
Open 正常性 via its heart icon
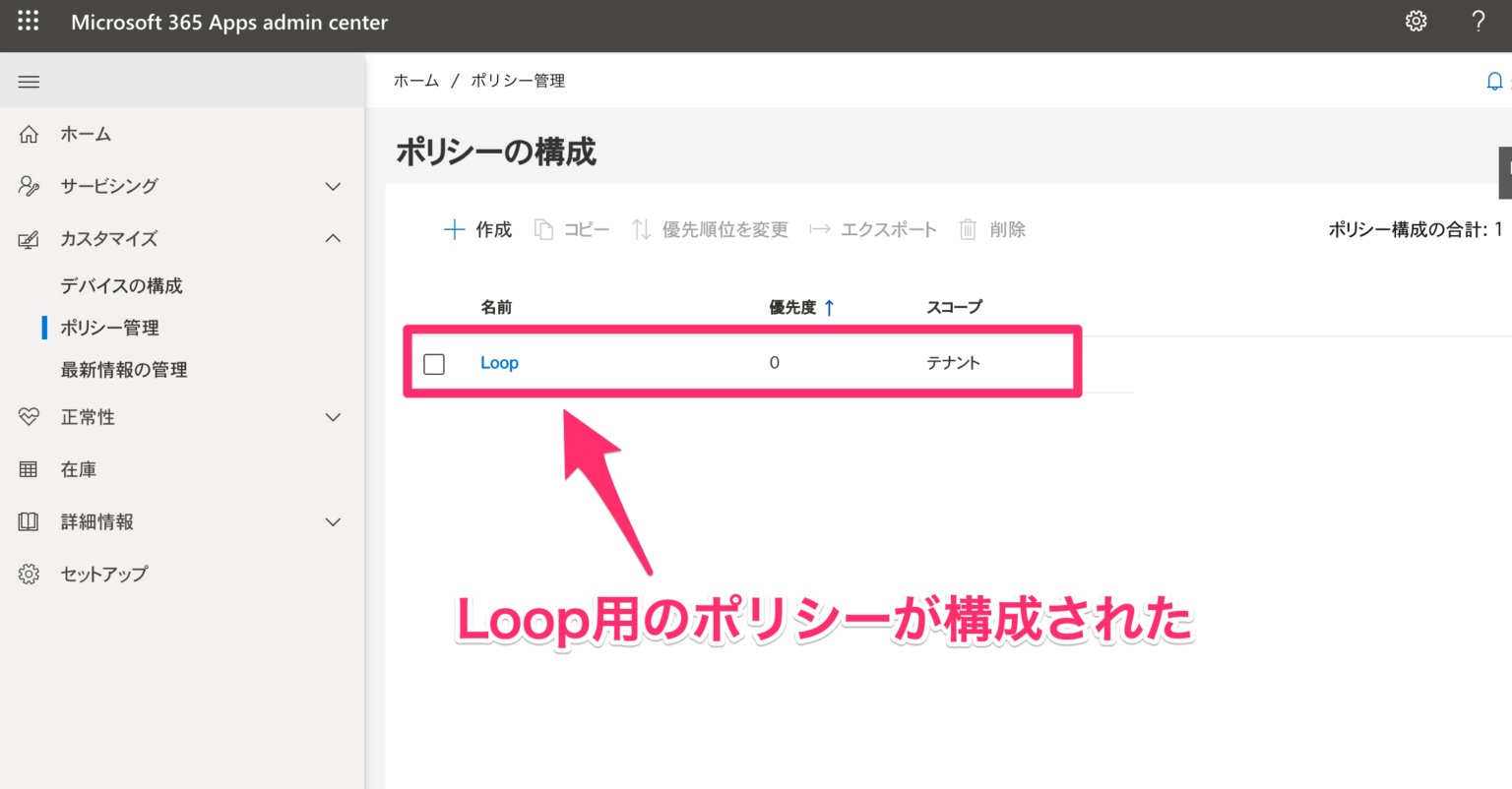29,416
